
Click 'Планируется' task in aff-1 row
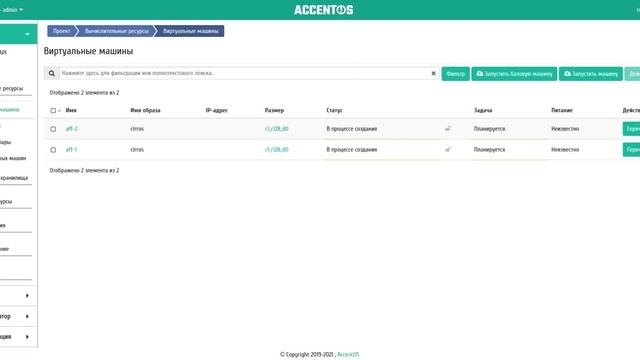pos(489,149)
